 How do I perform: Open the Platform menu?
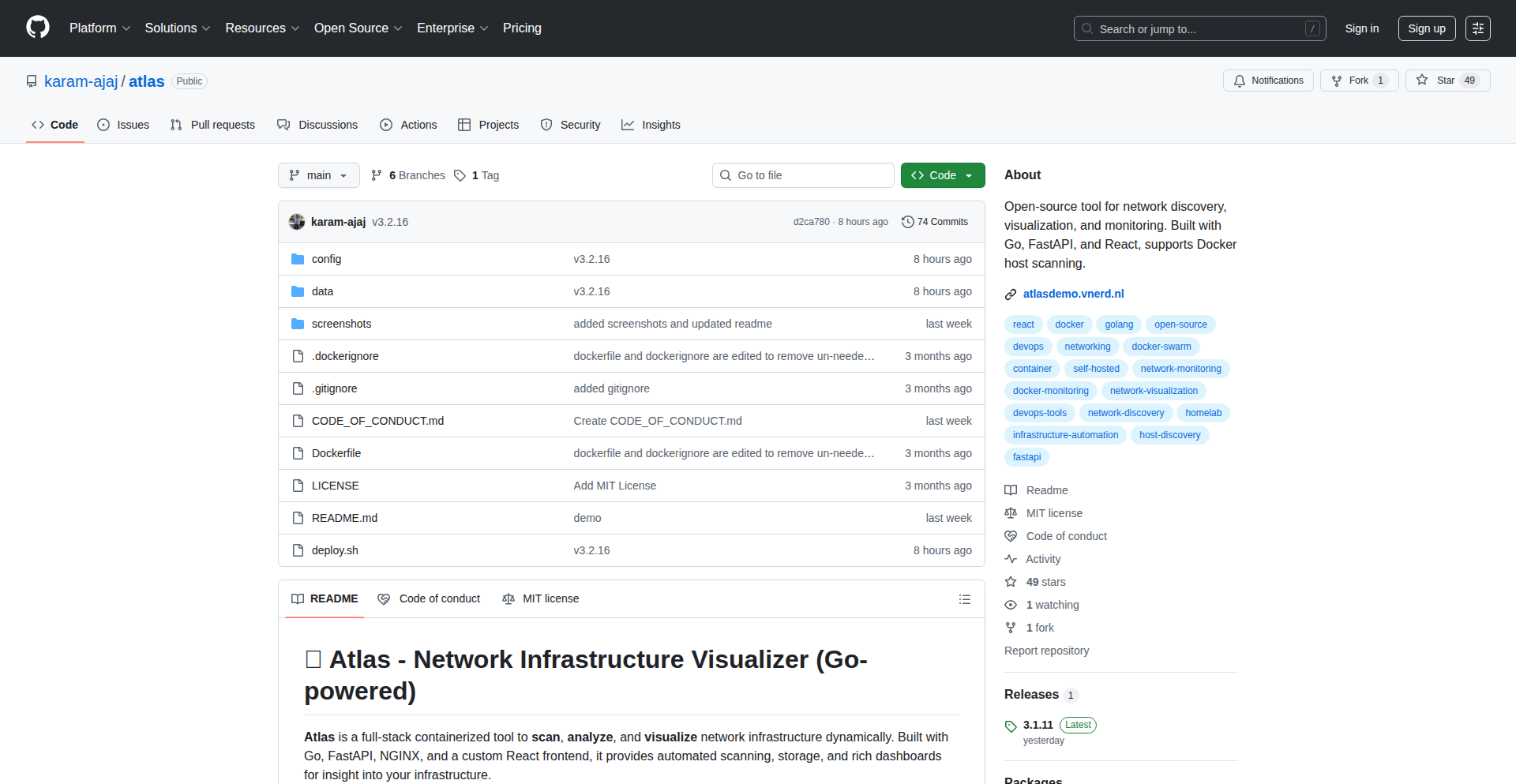click(99, 28)
